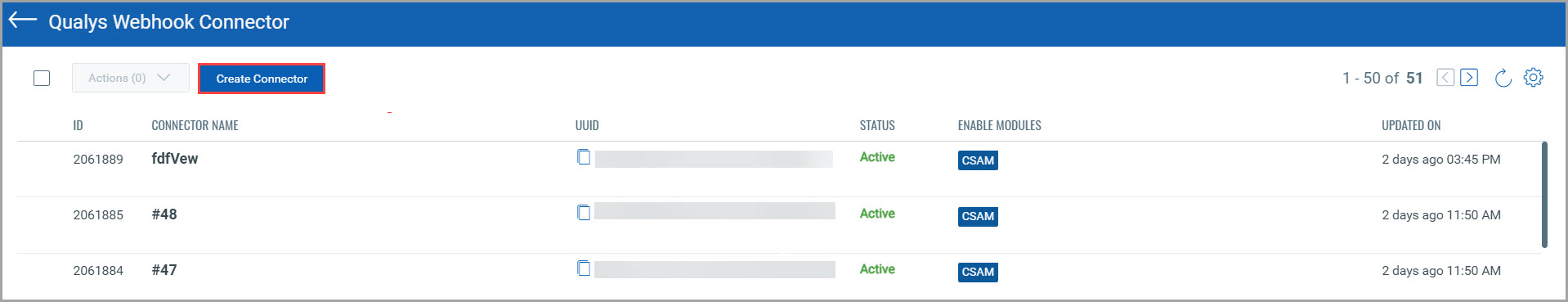
Task: Open table settings gear icon
Action: (x=1534, y=78)
